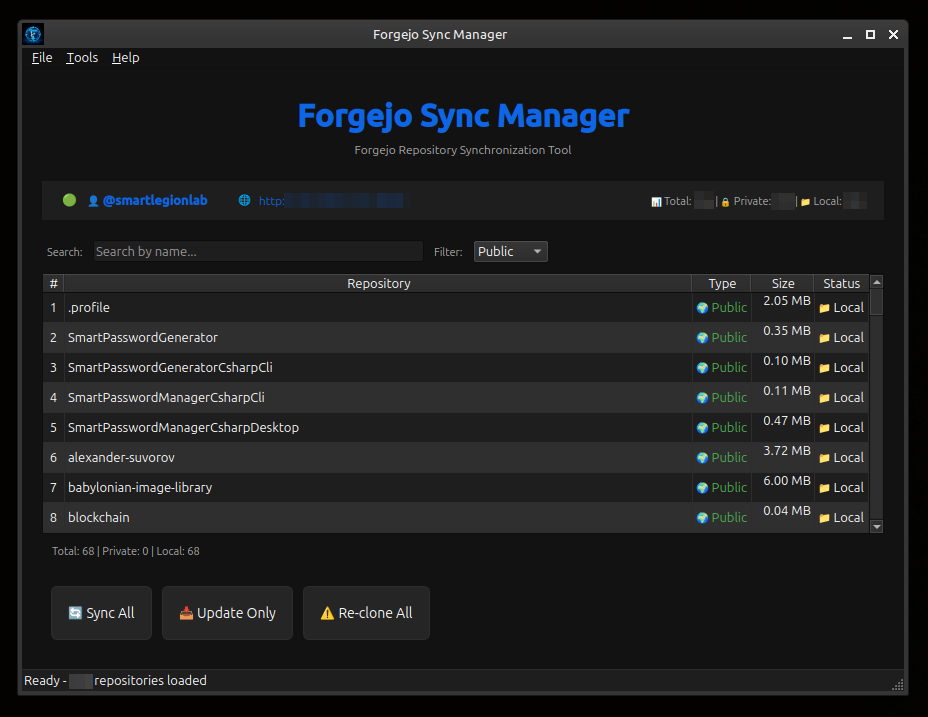Click the globe icon in blockchain row

coord(703,518)
